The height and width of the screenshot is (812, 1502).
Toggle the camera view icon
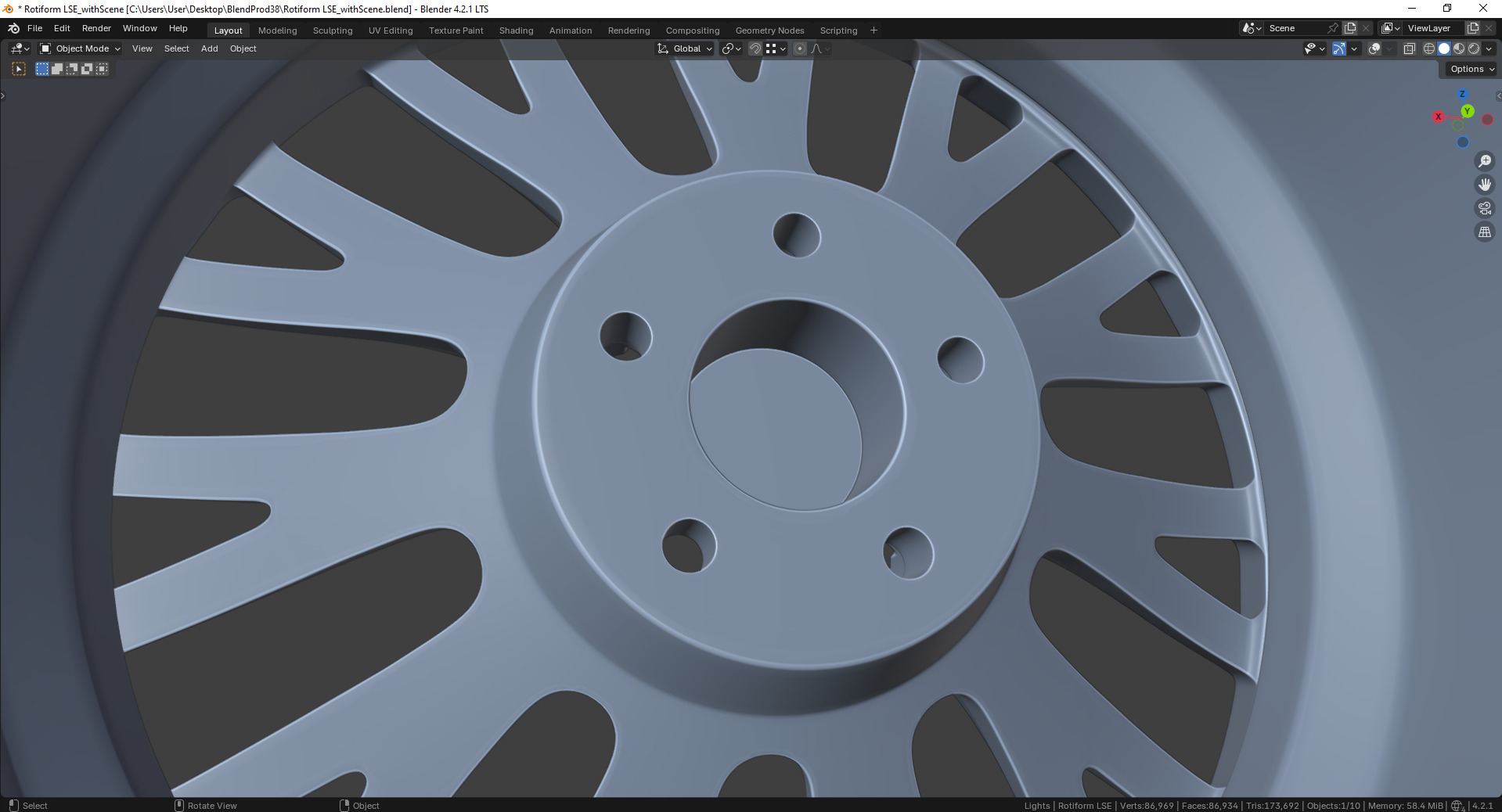point(1485,208)
